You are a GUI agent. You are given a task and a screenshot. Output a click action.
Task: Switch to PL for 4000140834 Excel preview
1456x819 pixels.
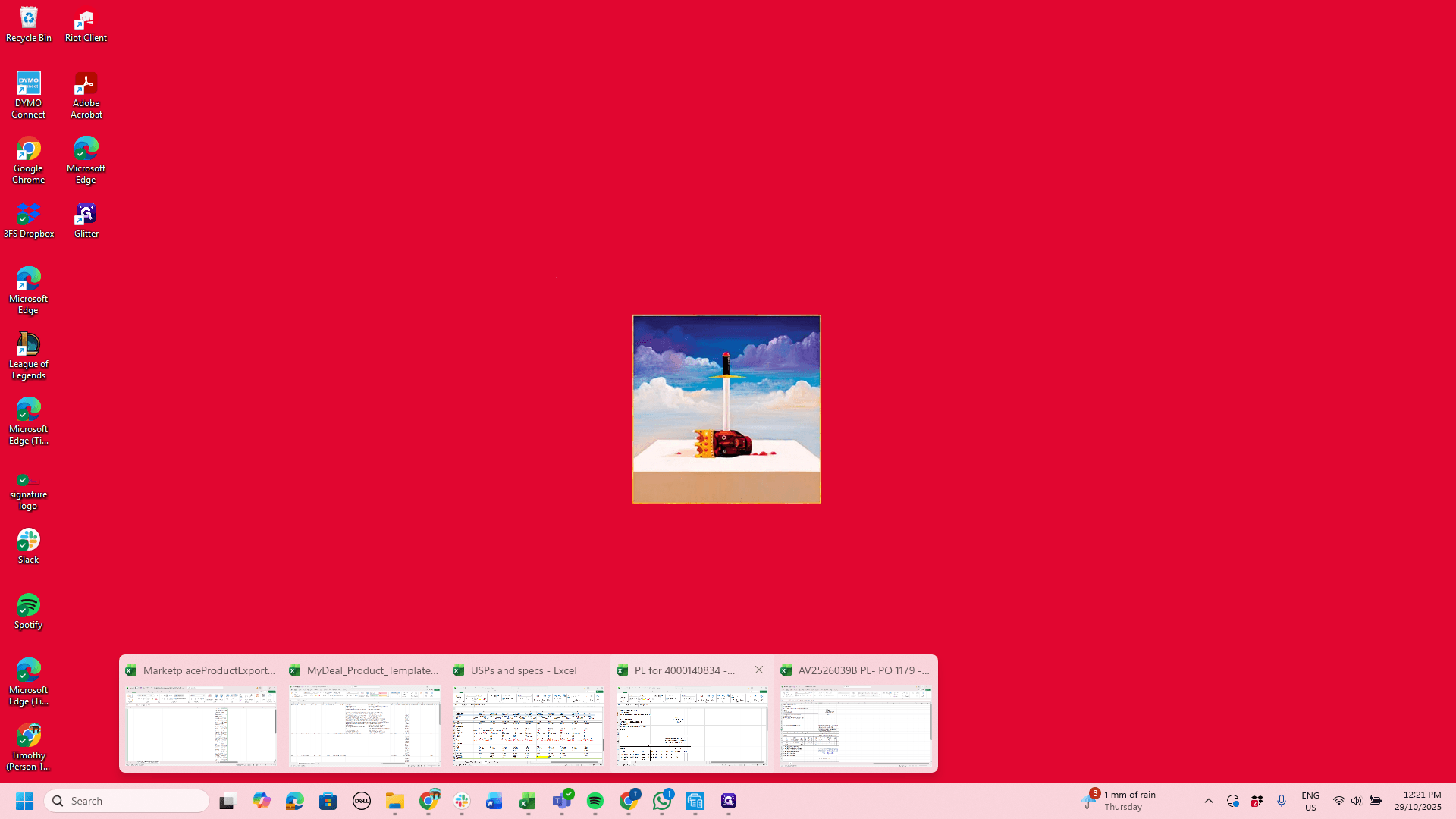[x=692, y=714]
